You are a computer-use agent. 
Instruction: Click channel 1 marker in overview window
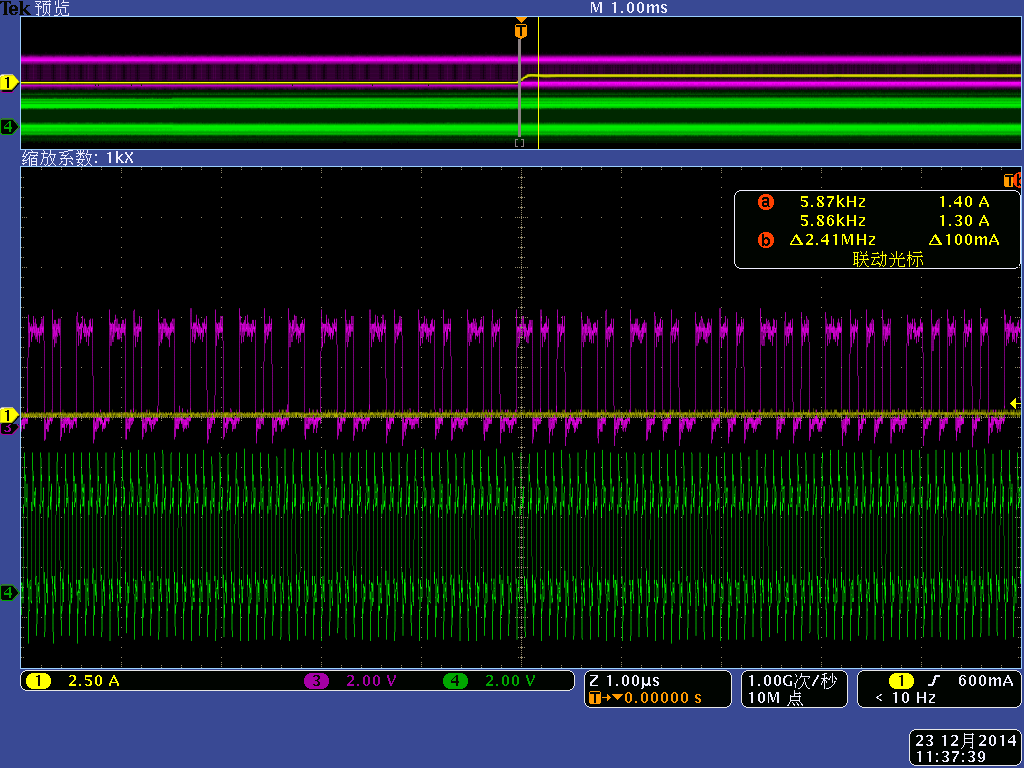click(x=9, y=83)
